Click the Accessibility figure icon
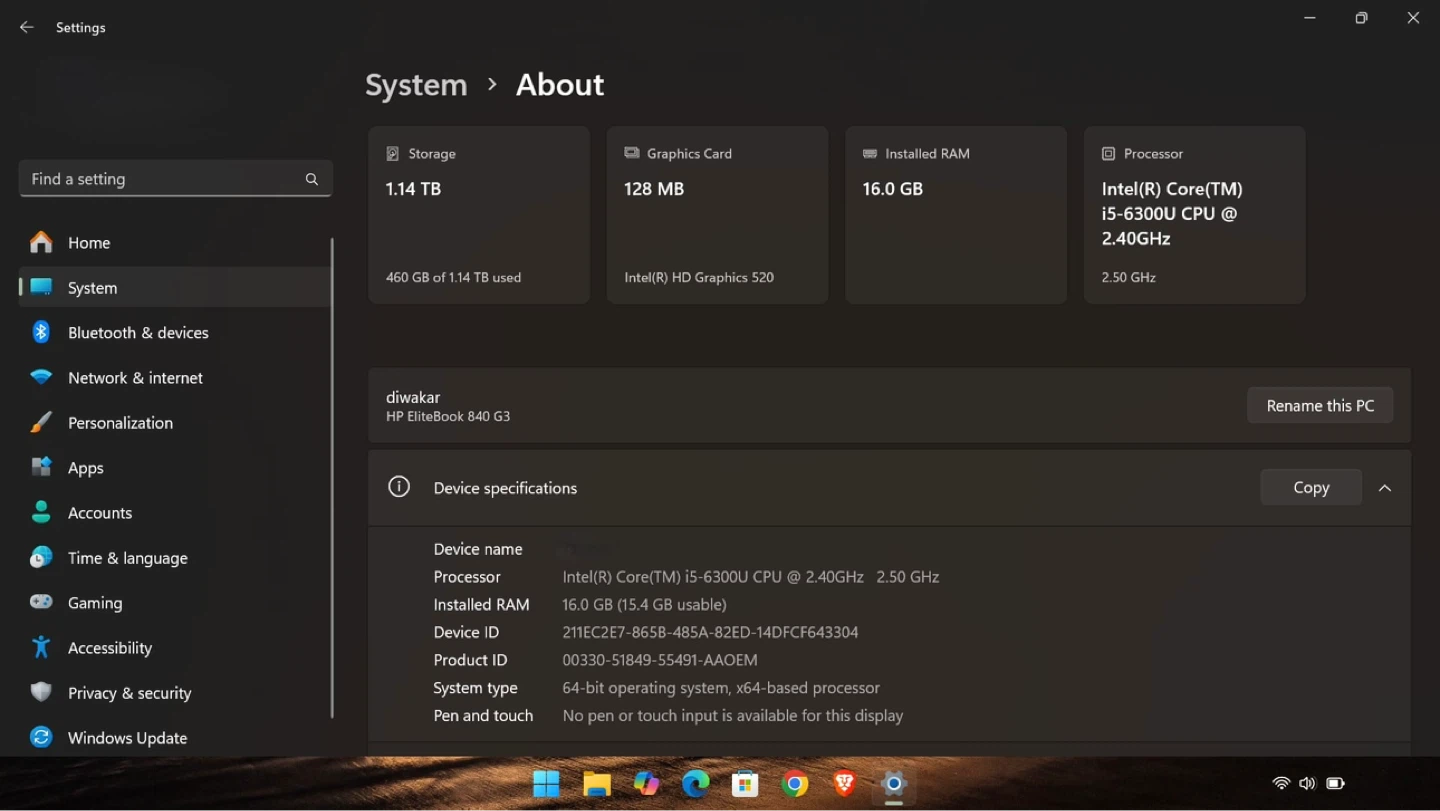1440x811 pixels. tap(41, 647)
